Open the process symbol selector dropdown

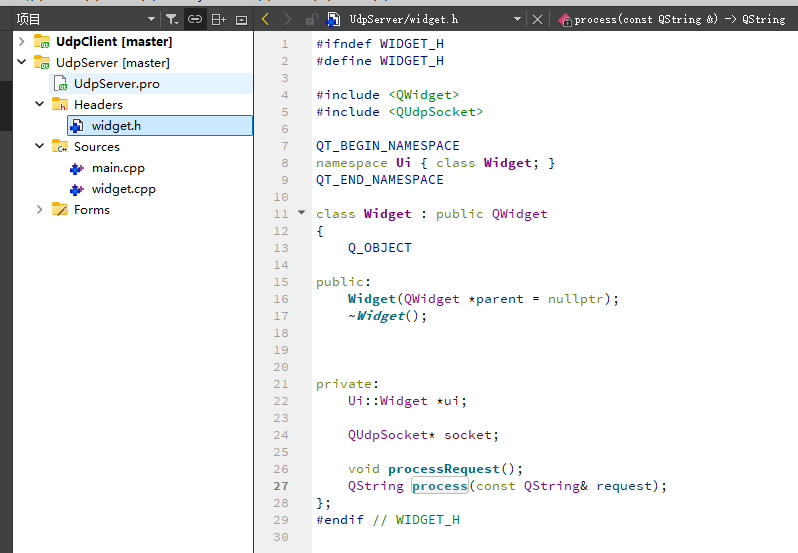point(679,19)
